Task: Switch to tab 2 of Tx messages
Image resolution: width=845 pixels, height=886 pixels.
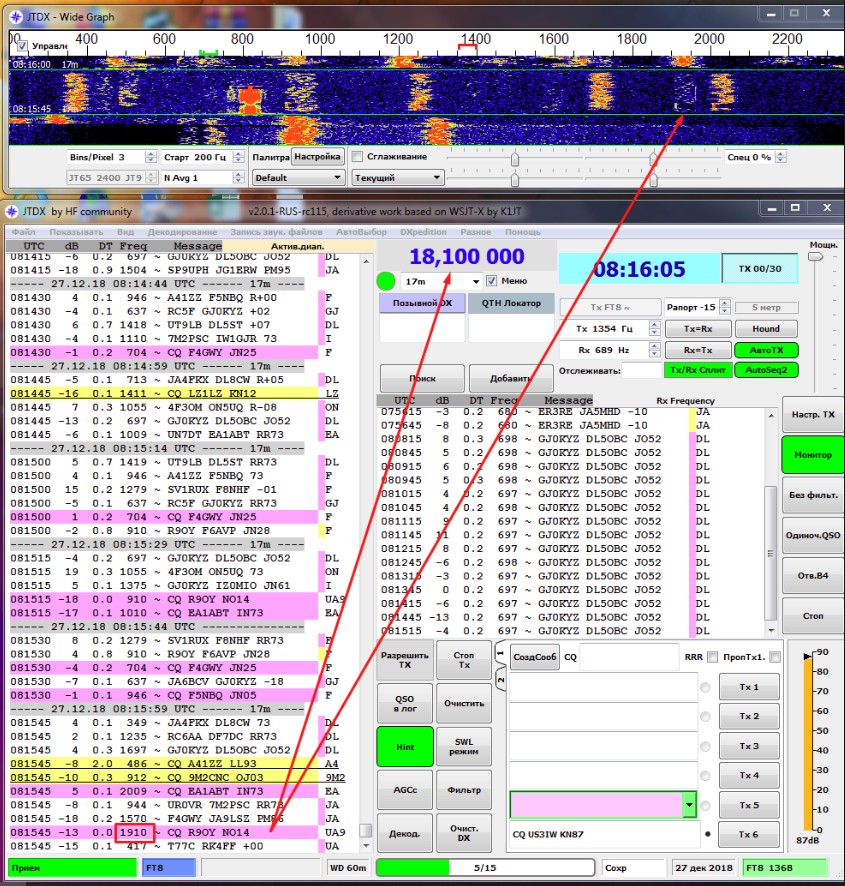Action: (499, 679)
